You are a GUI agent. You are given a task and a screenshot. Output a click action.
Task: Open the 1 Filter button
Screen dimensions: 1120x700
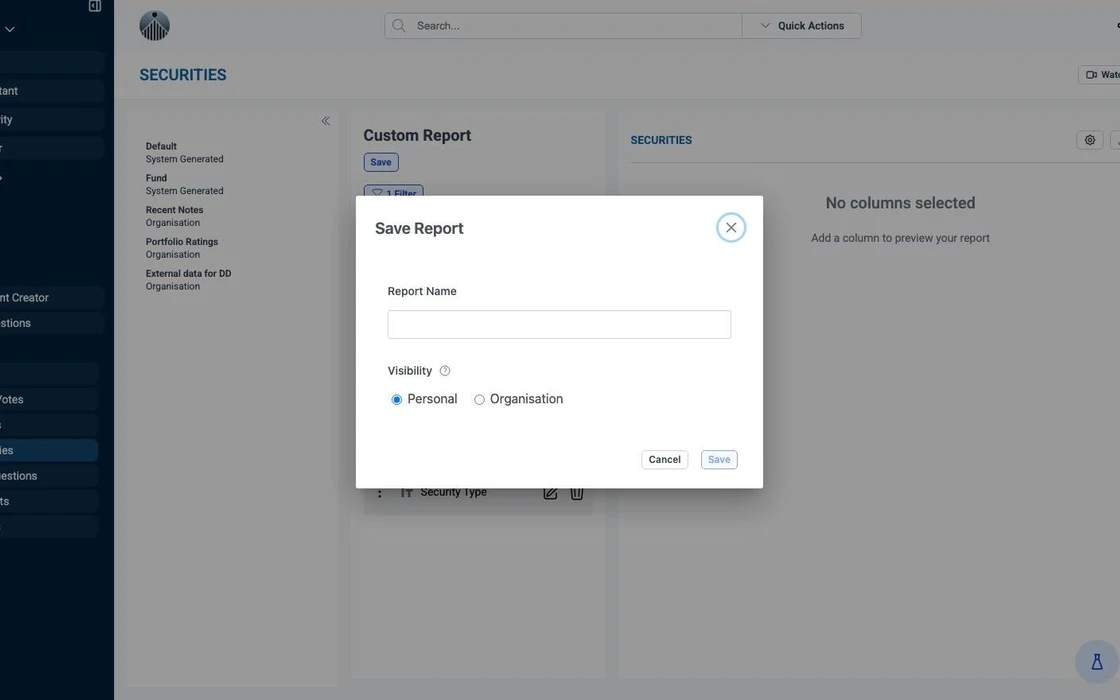coord(394,191)
